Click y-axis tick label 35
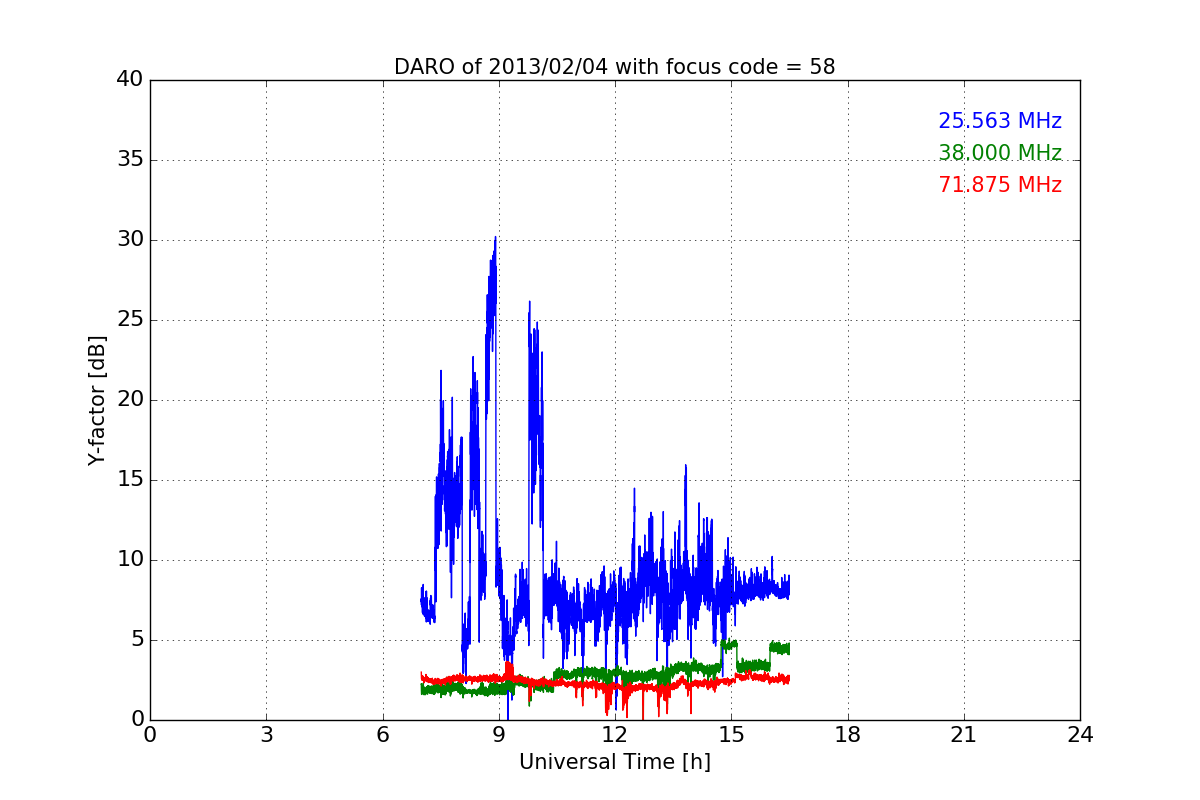1200x800 pixels. coord(130,160)
